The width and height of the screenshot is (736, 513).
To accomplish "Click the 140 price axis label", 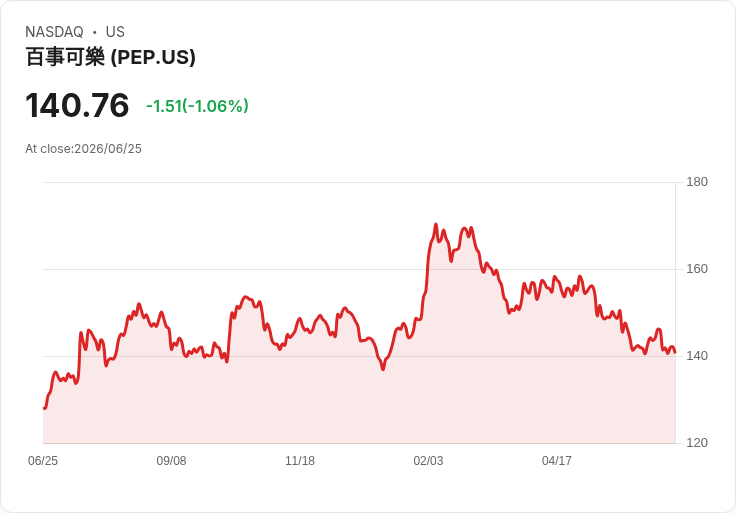I will click(x=697, y=356).
